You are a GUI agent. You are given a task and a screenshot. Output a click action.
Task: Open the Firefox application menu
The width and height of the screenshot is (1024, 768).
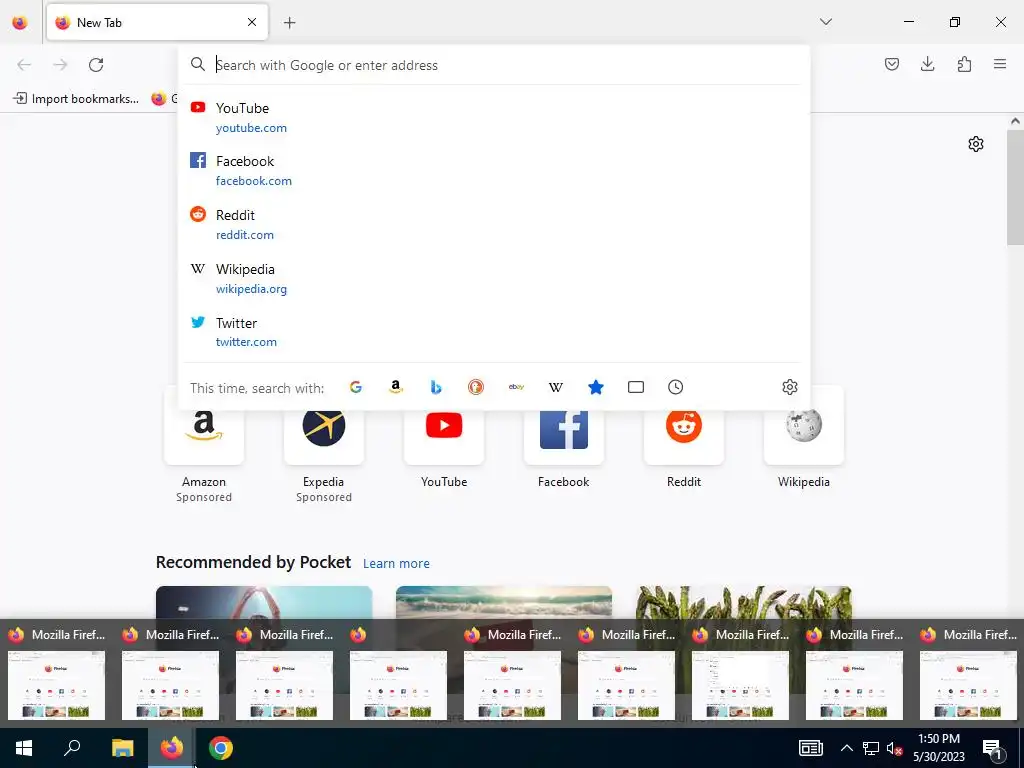click(1000, 64)
